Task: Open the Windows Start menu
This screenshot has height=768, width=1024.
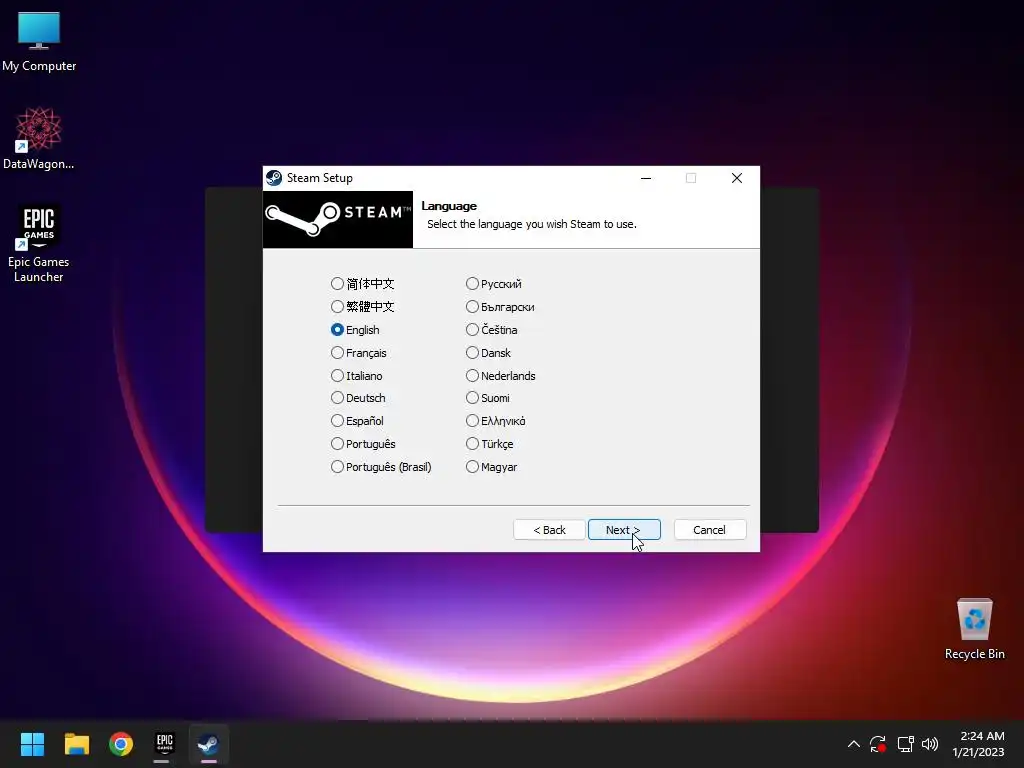Action: click(32, 744)
